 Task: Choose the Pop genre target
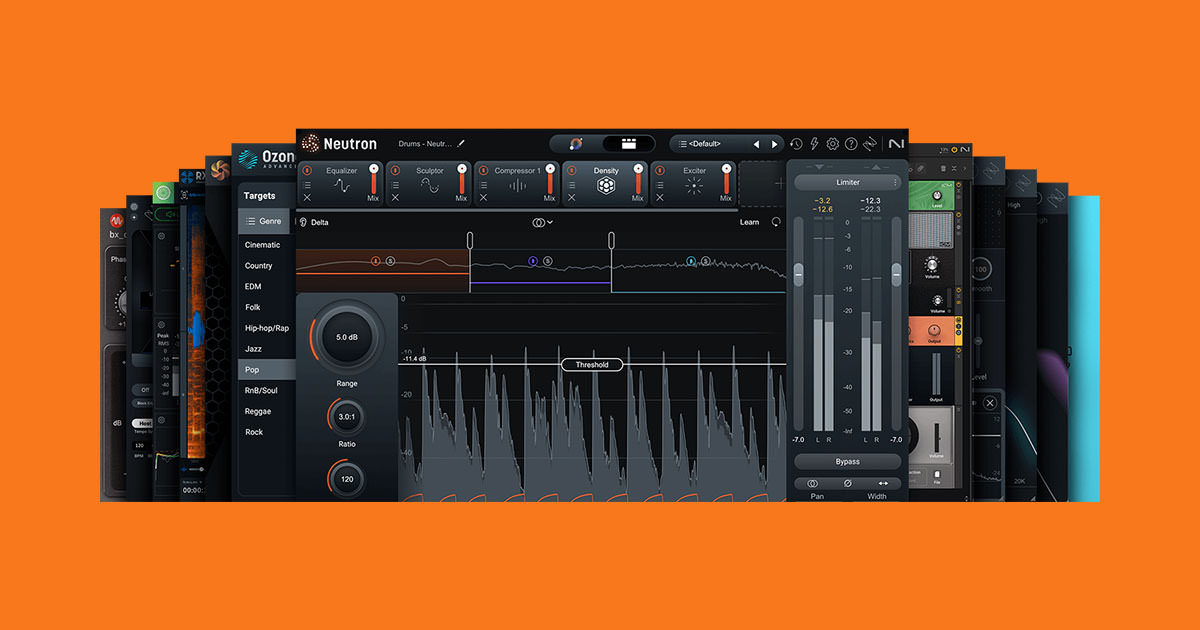[x=265, y=370]
